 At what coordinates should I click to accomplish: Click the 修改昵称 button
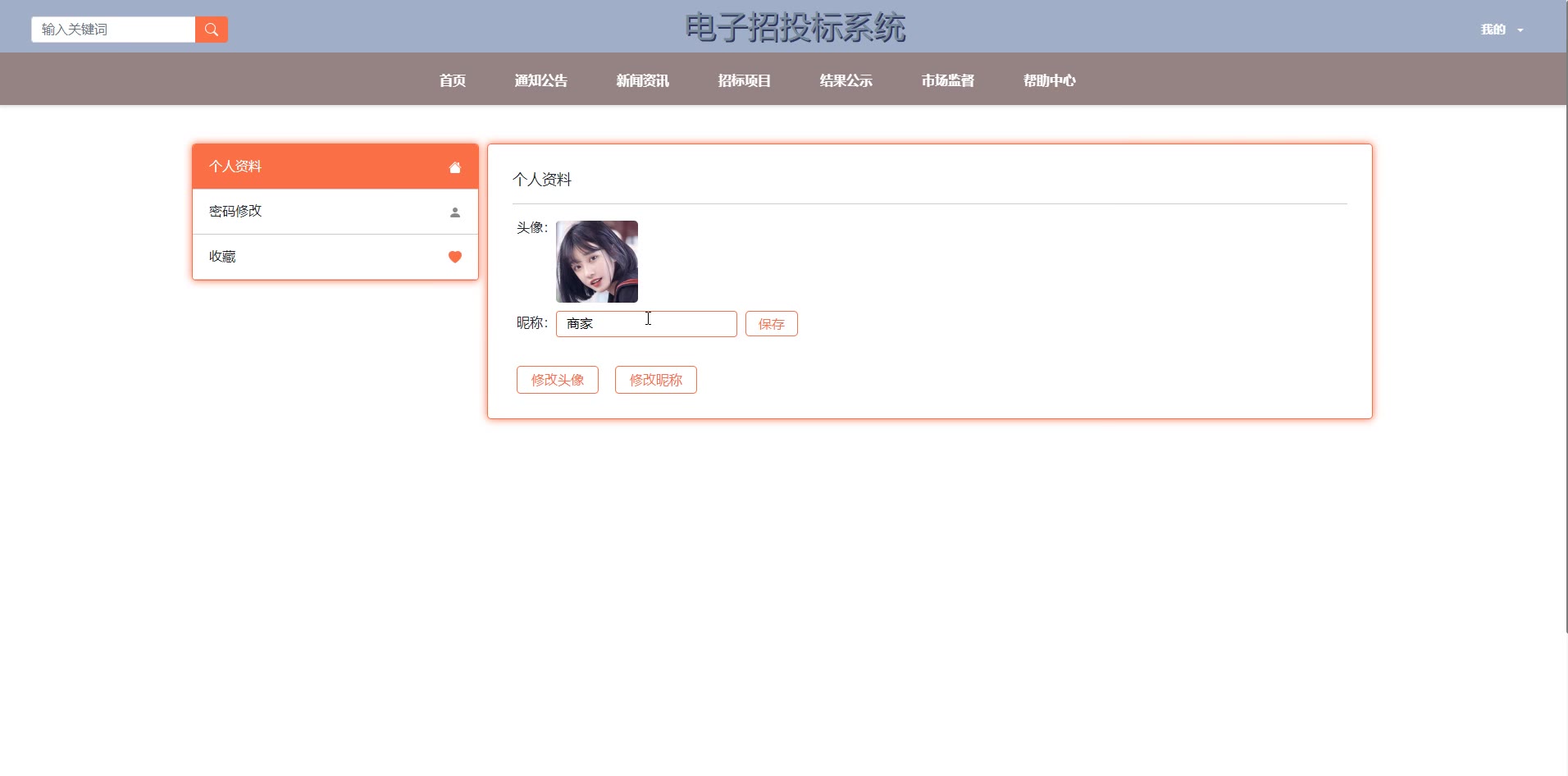click(656, 380)
